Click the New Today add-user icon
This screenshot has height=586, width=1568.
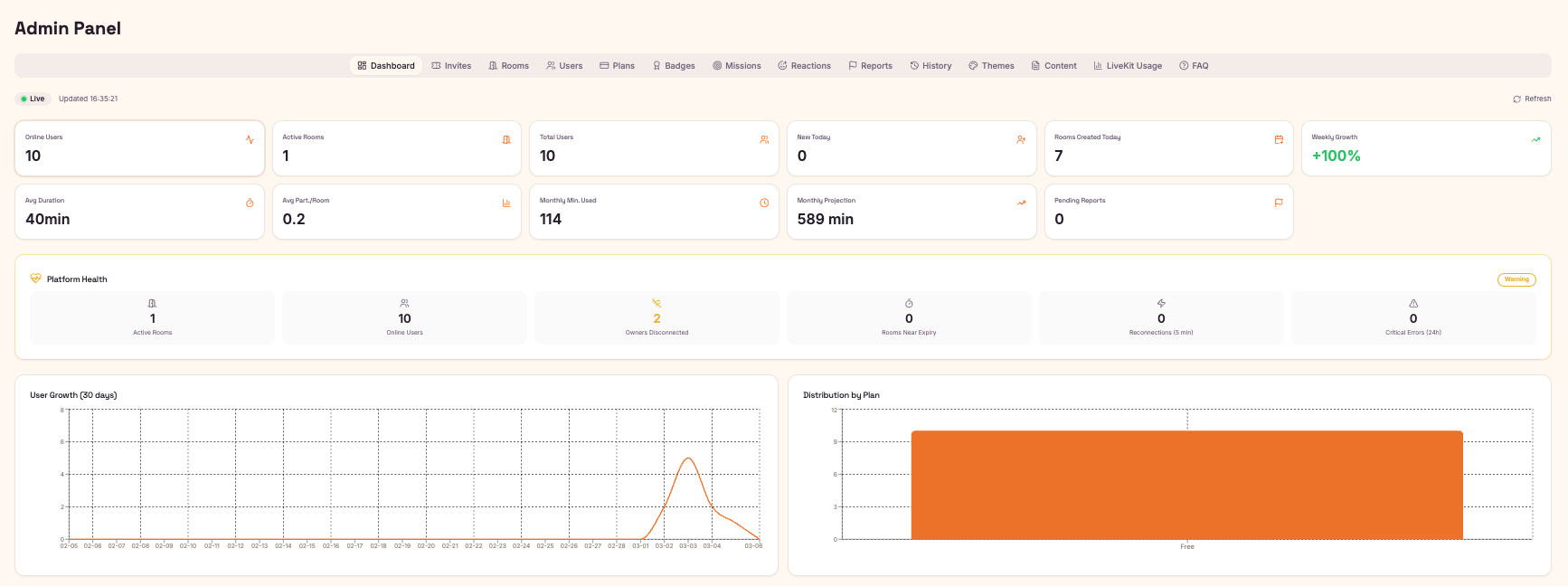[1021, 139]
